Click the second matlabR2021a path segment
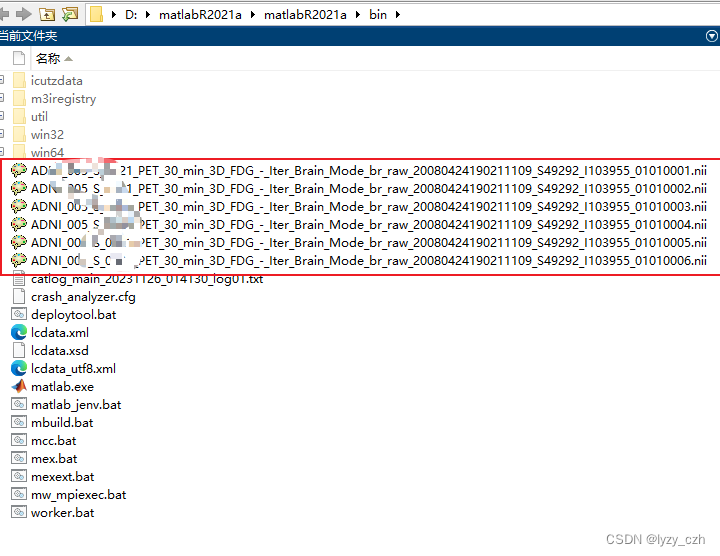The image size is (720, 556). pos(305,15)
